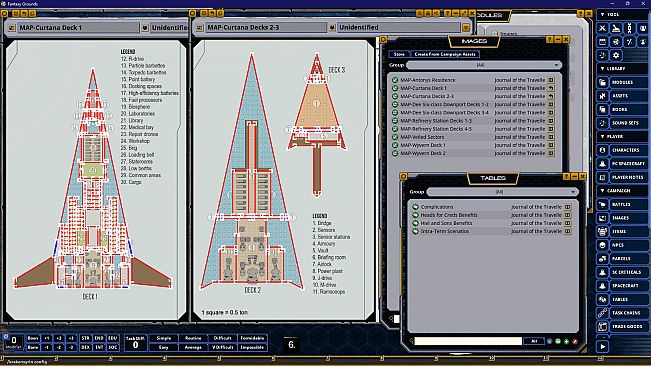Click Create From Campaign Assets tab

(445, 54)
